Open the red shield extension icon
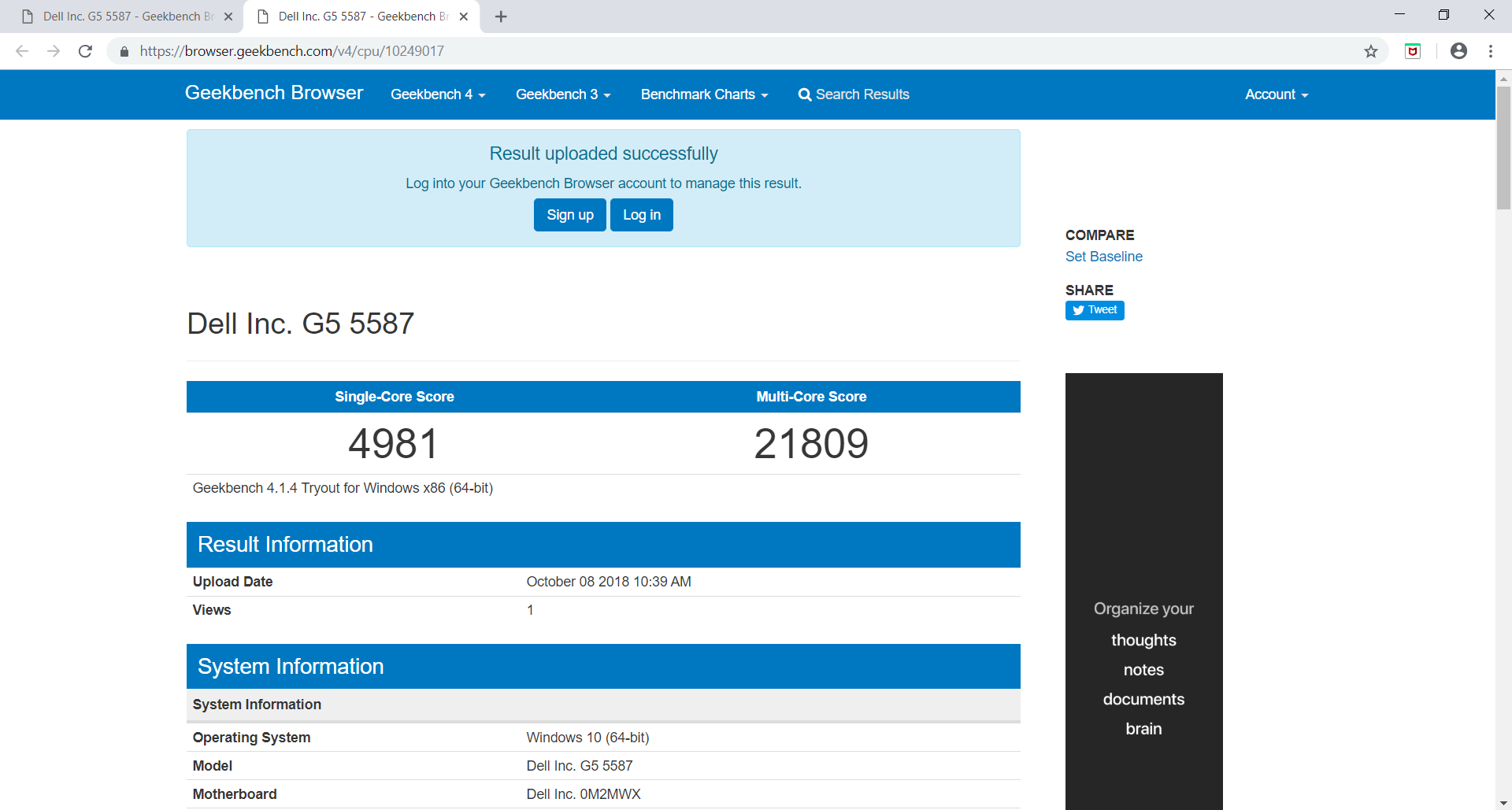This screenshot has width=1512, height=810. [1413, 51]
